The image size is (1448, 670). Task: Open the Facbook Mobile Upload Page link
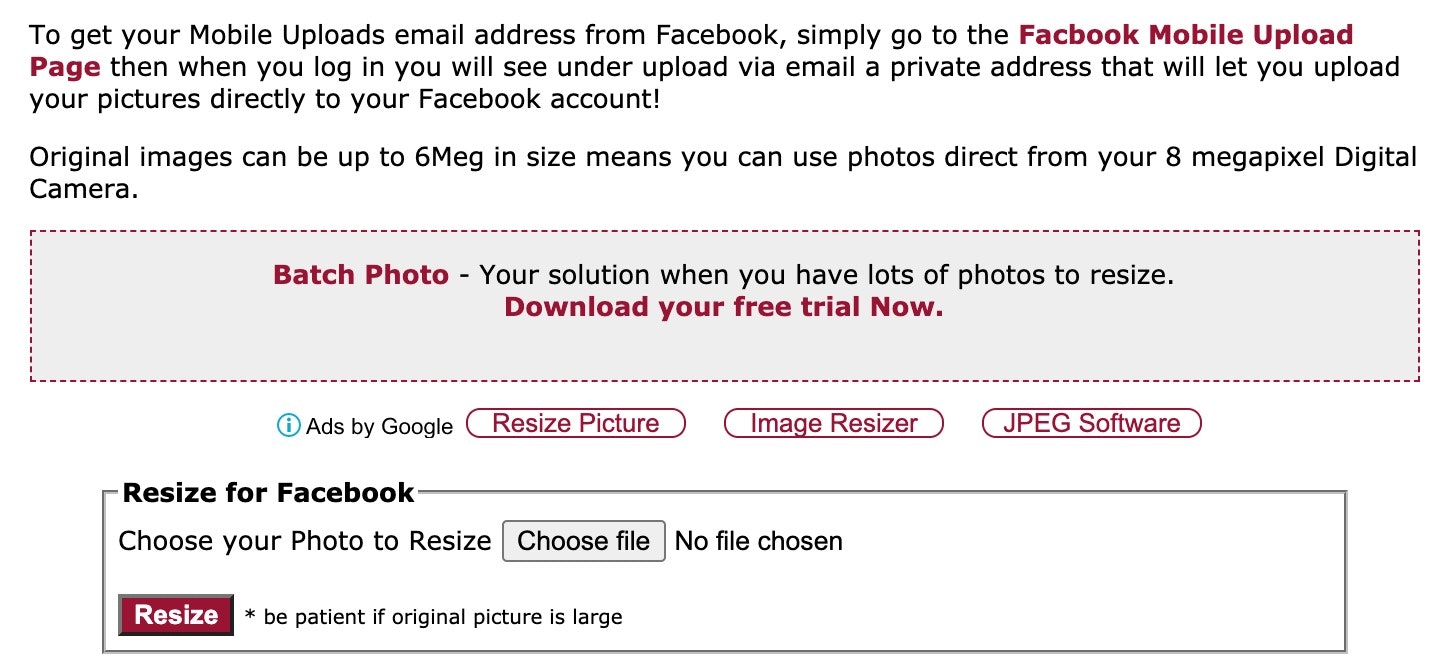point(1185,36)
